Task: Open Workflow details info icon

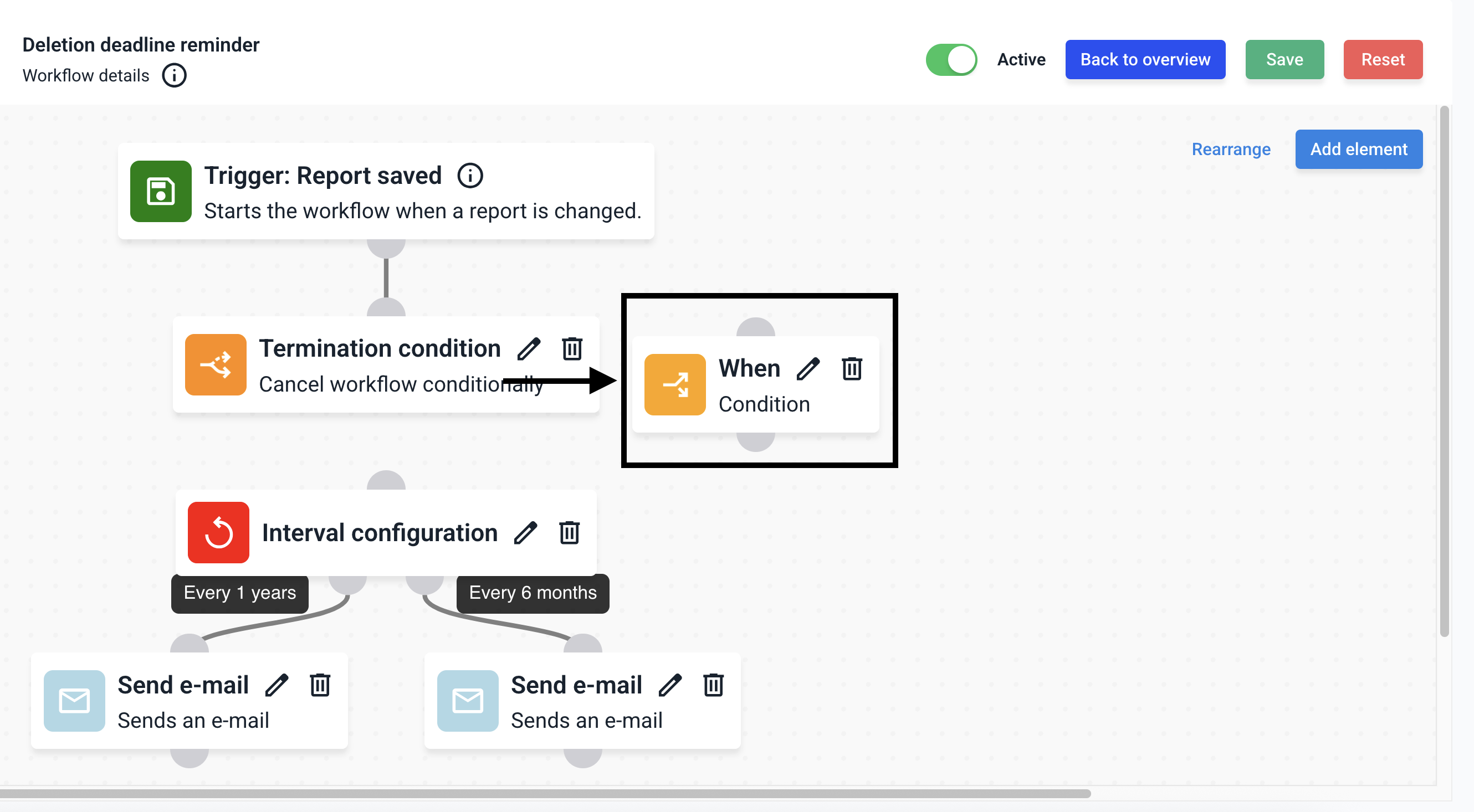Action: point(174,75)
